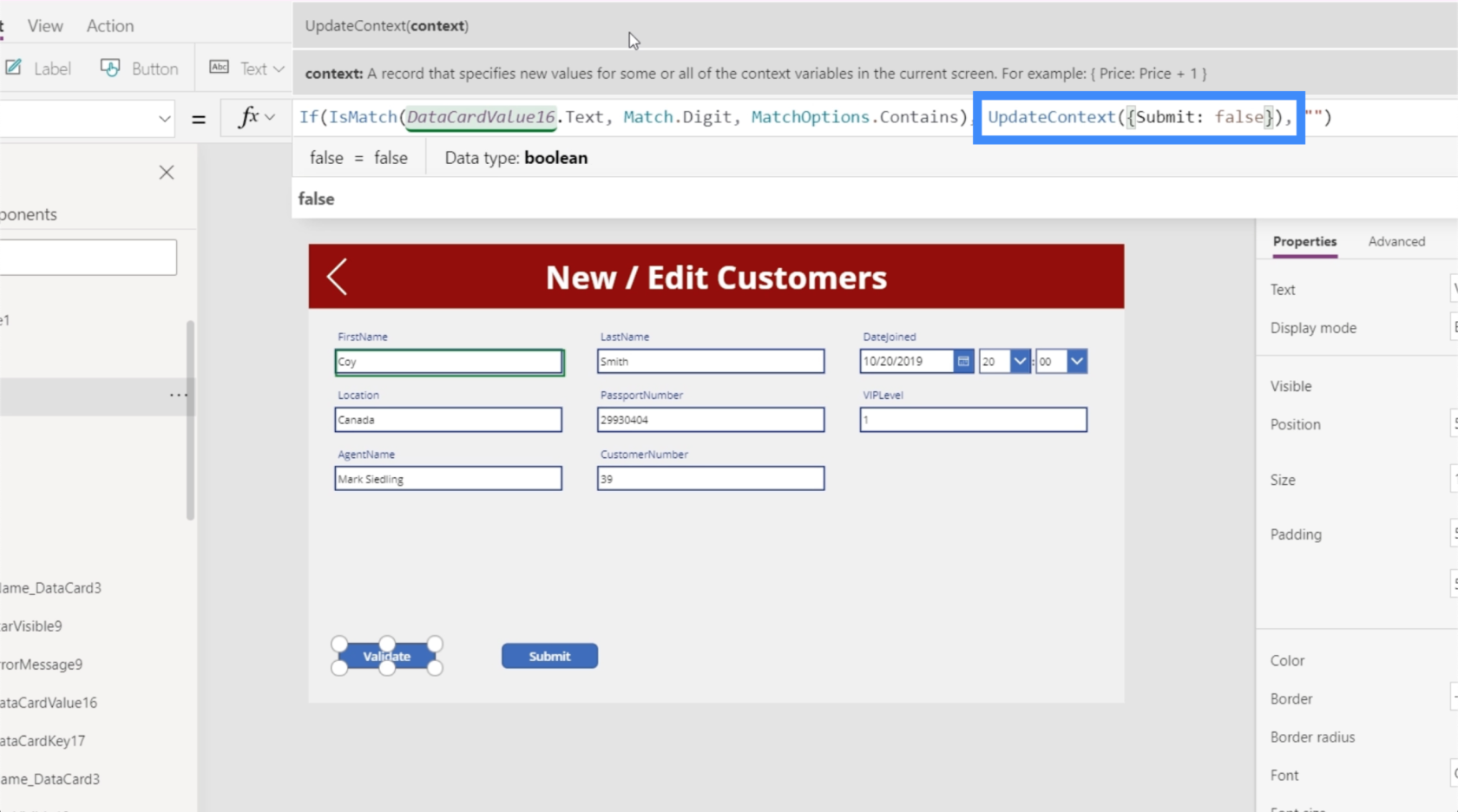Open the minute dropdown showing 00

1077,362
